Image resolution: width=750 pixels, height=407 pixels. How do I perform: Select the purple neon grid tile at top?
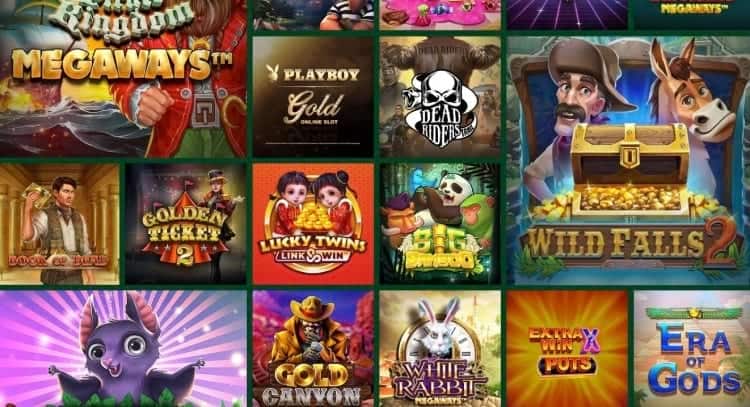pyautogui.click(x=567, y=15)
